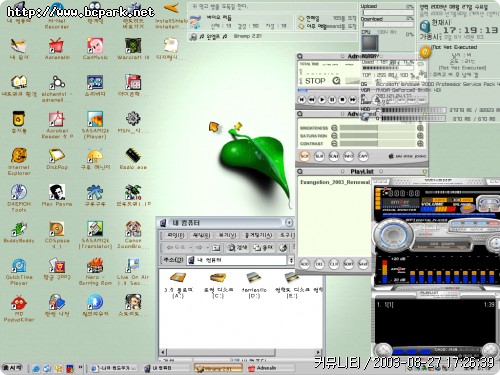Expand the address bar dropdown in My Computer
Image resolution: width=500 pixels, height=375 pixels.
coord(291,260)
